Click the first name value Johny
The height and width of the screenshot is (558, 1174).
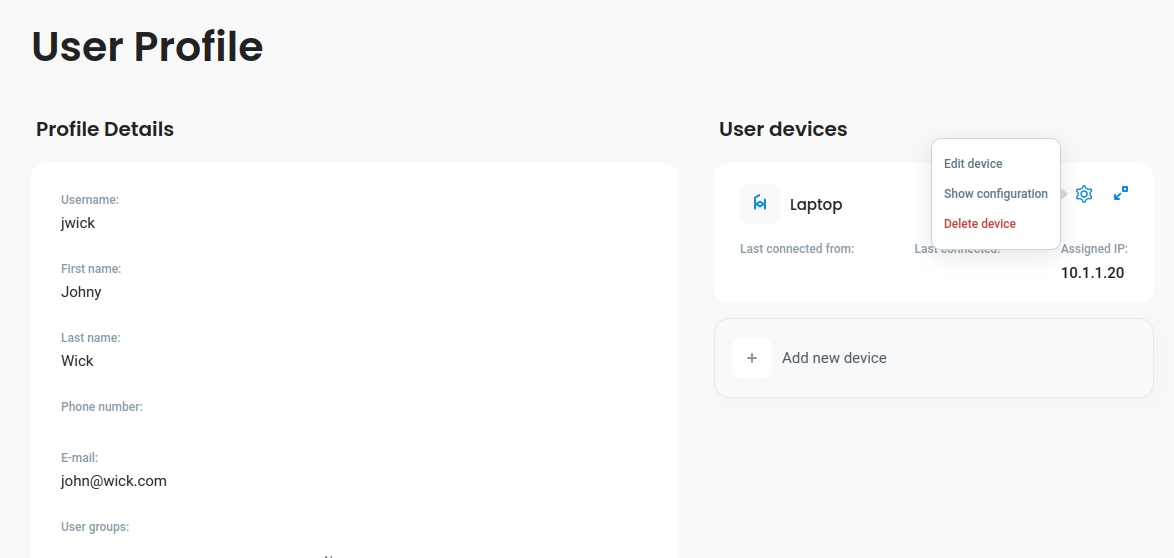point(81,292)
